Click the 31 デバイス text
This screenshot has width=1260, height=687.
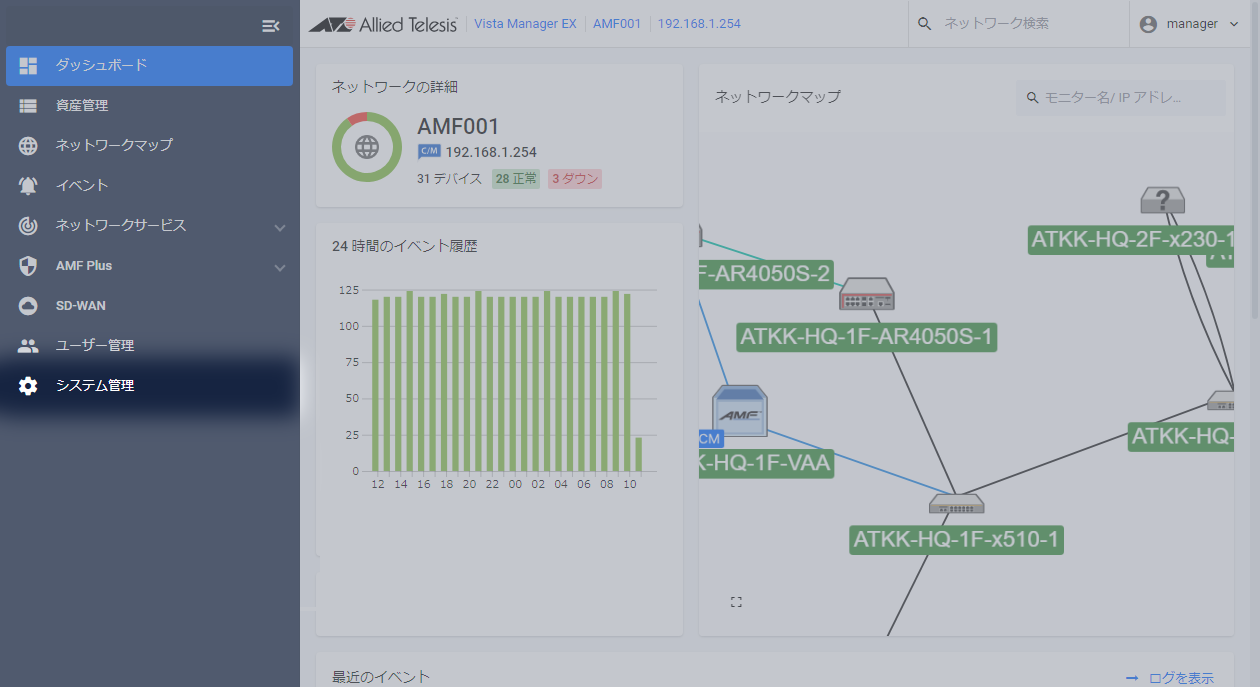point(449,179)
